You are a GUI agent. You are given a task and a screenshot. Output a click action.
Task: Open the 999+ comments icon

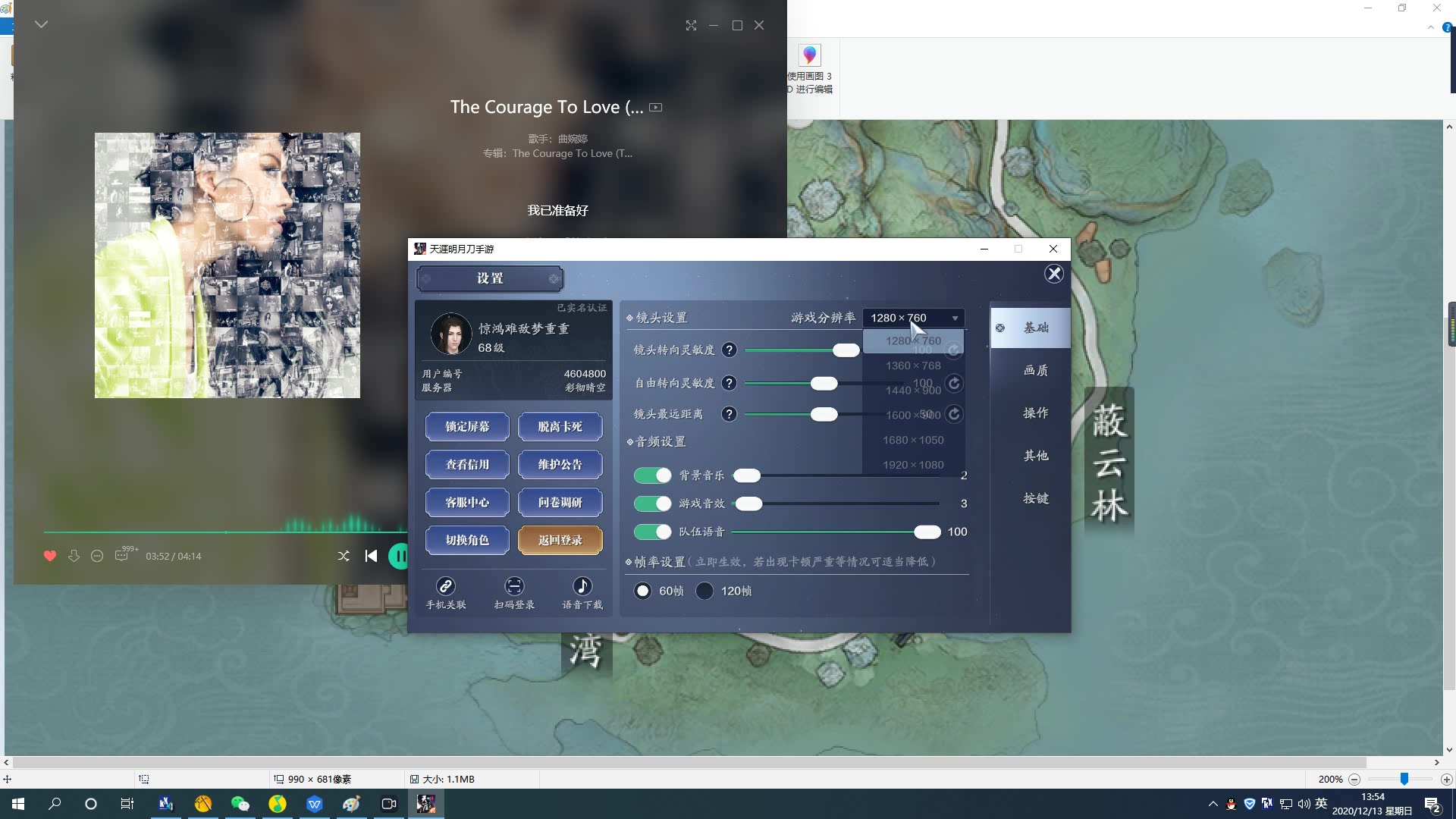[125, 554]
